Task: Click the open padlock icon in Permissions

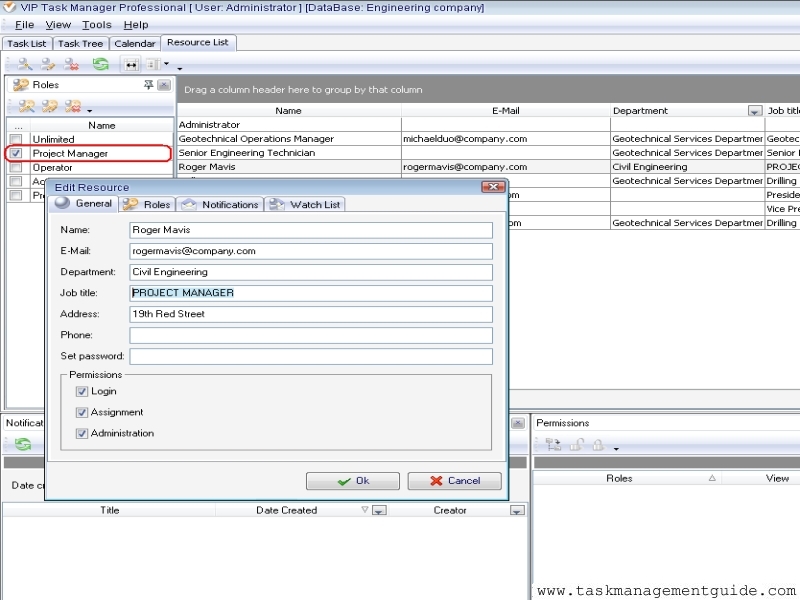Action: tap(576, 445)
